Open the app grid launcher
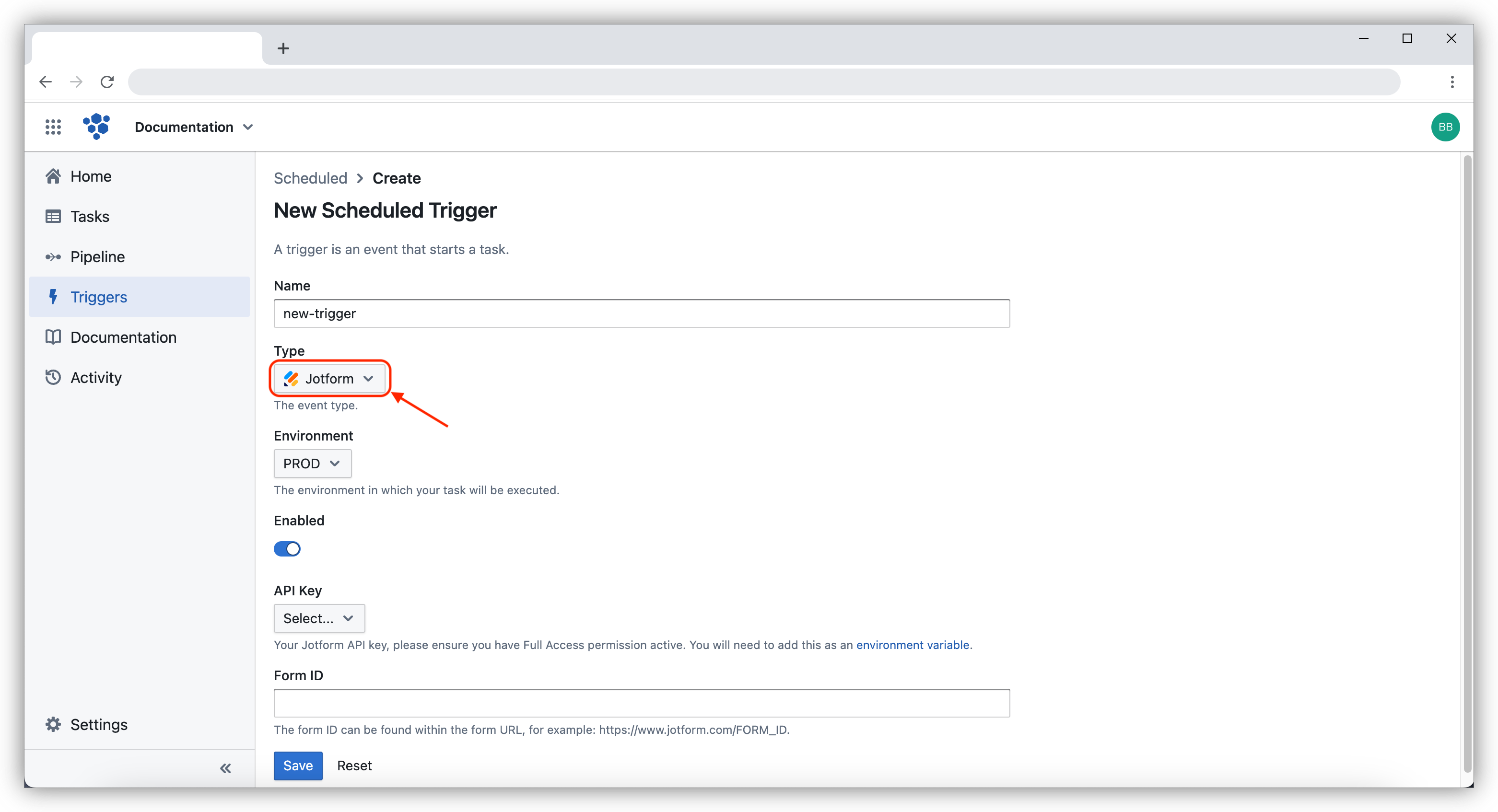Image resolution: width=1498 pixels, height=812 pixels. 53,127
